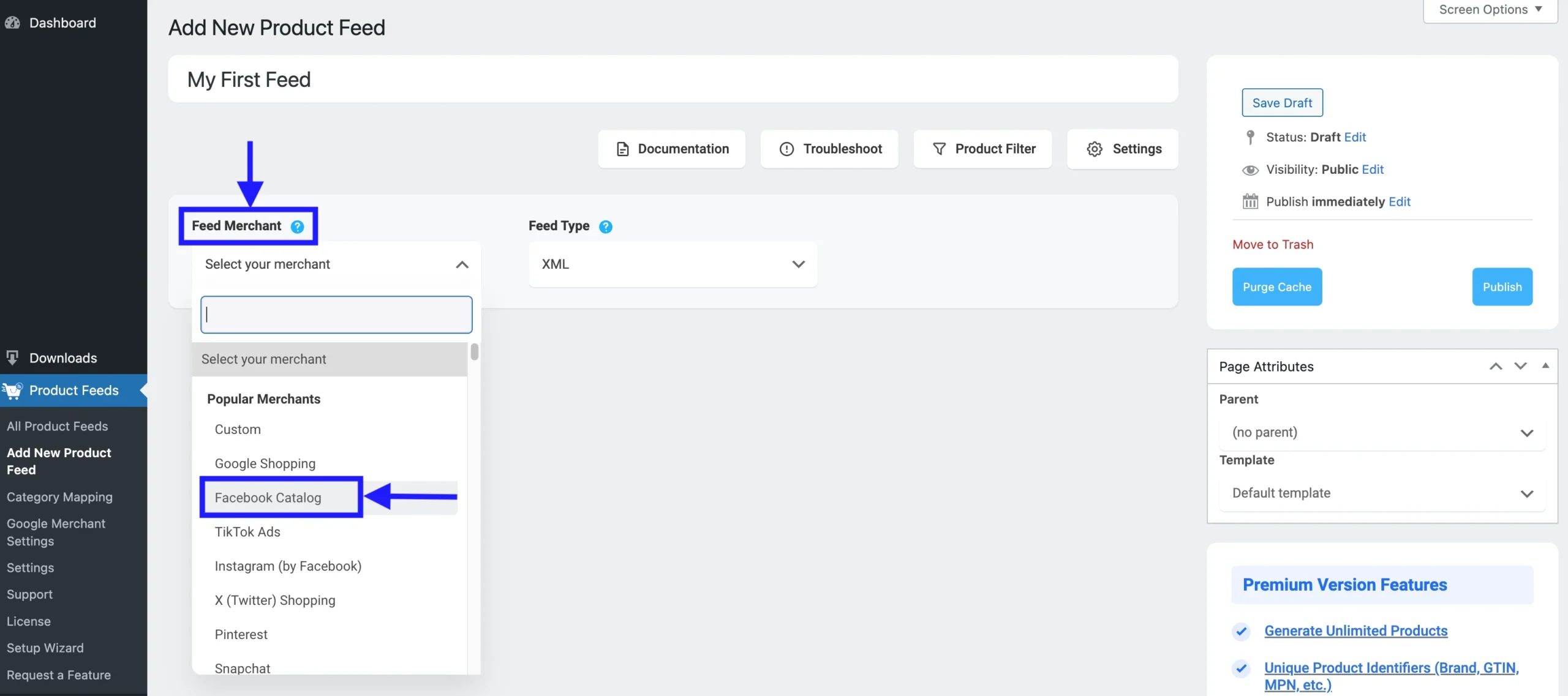Collapse the Select your merchant dropdown

462,264
